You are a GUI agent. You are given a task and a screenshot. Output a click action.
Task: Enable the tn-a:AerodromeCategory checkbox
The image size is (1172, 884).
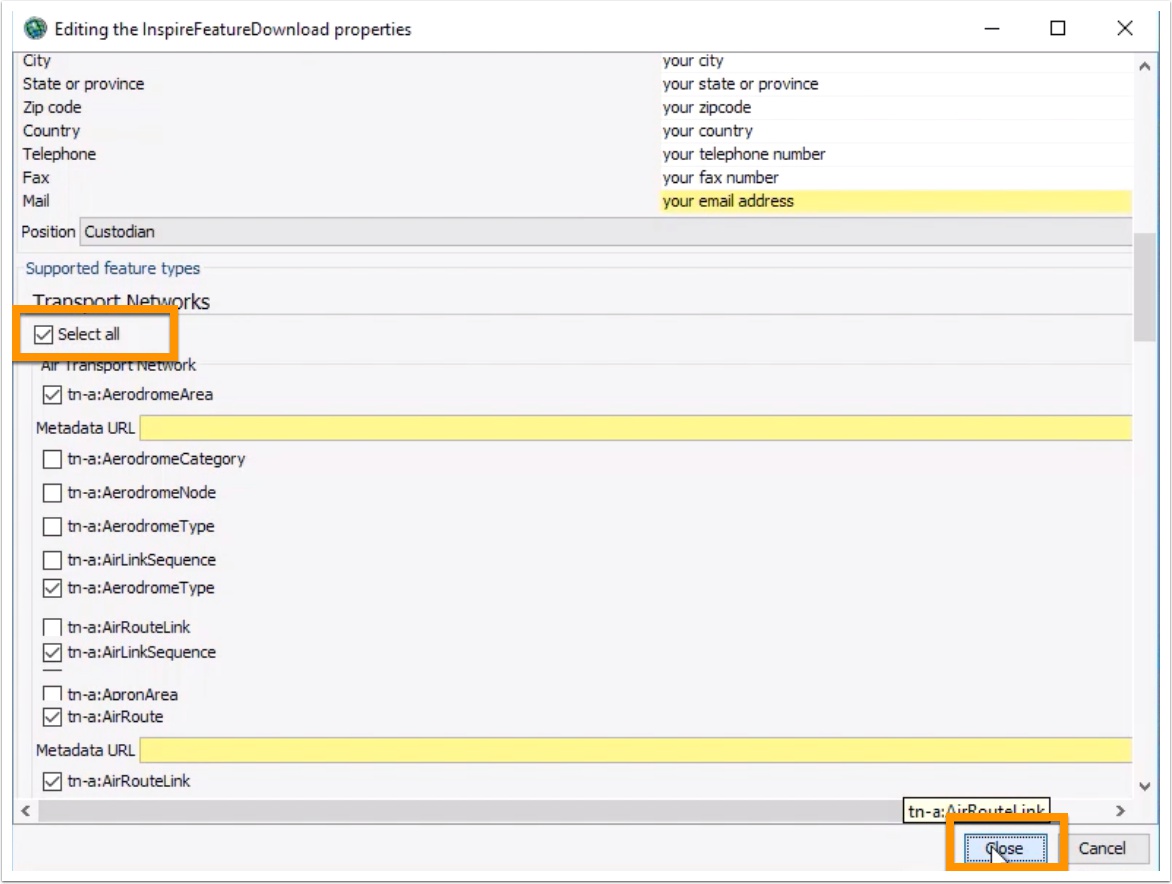point(52,459)
